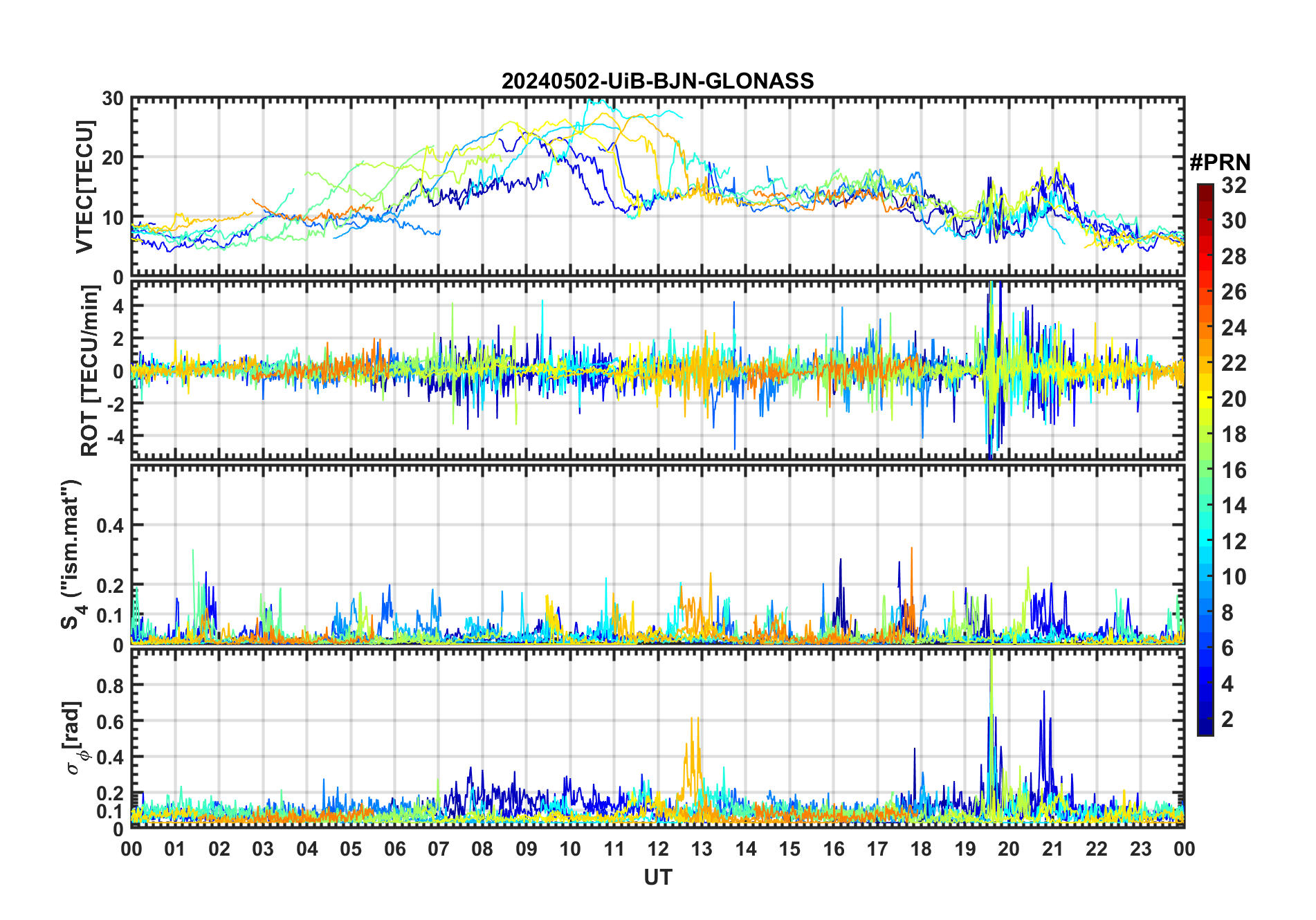The image size is (1316, 920).
Task: Click the 19 hour tick label on x-axis
Action: (965, 849)
